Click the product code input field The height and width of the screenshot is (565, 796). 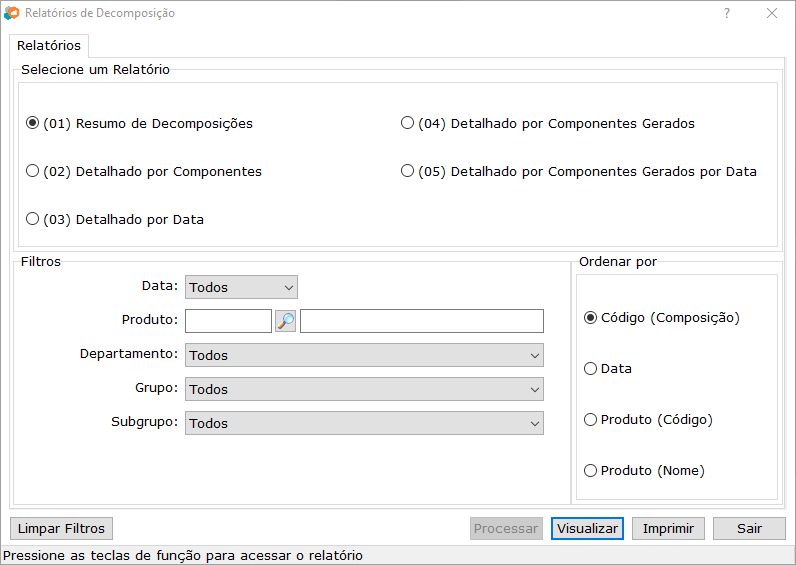(x=228, y=321)
